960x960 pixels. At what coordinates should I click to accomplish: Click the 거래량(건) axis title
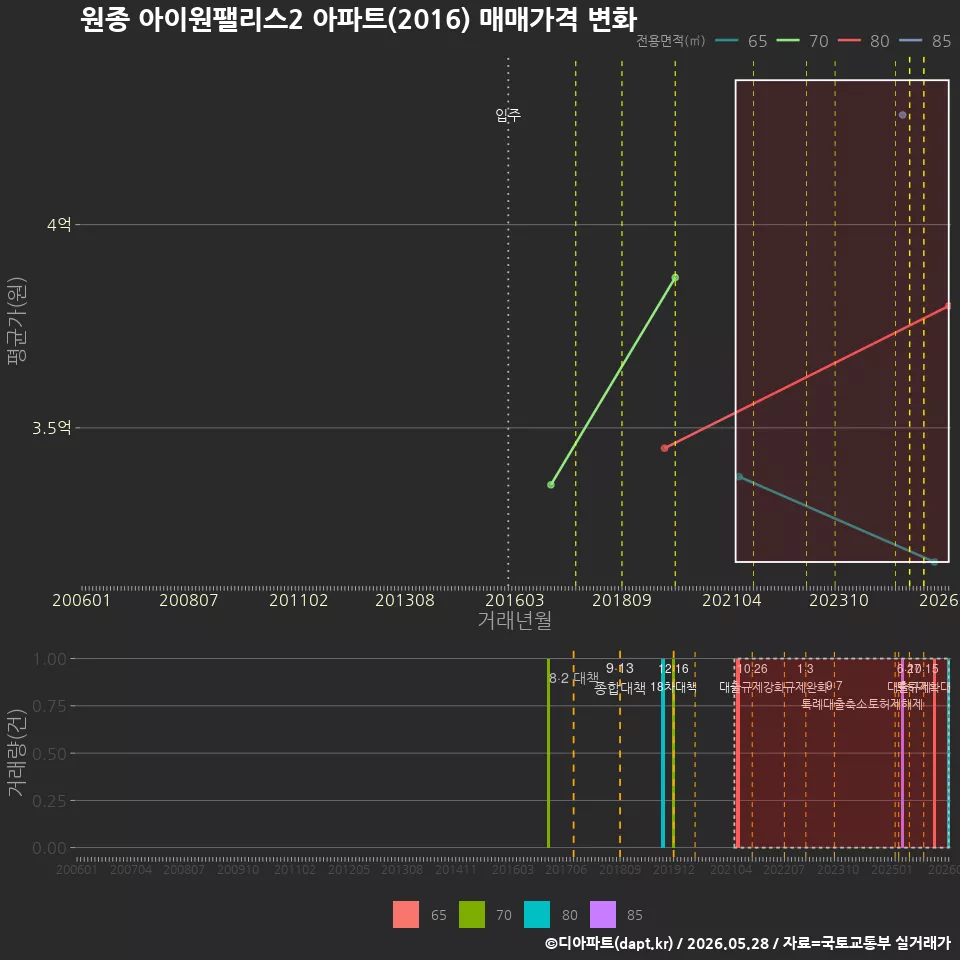(17, 753)
